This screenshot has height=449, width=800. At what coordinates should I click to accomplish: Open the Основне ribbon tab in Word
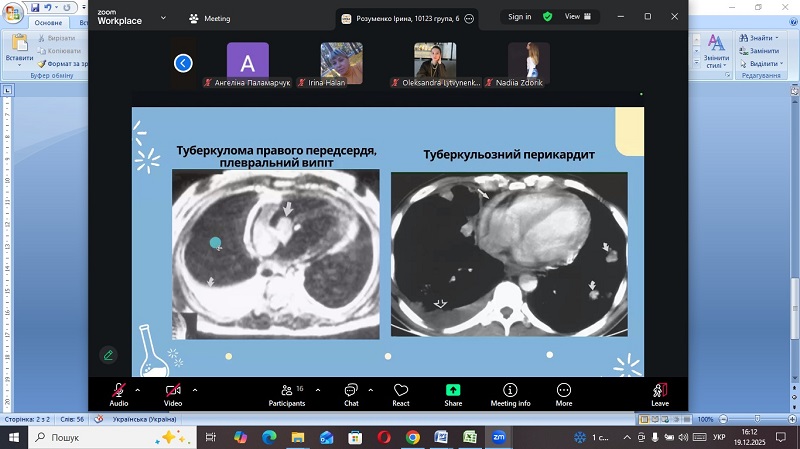tap(48, 22)
